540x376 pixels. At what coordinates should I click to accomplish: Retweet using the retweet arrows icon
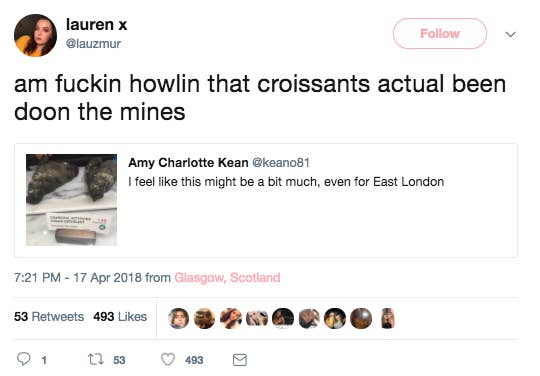coord(95,359)
